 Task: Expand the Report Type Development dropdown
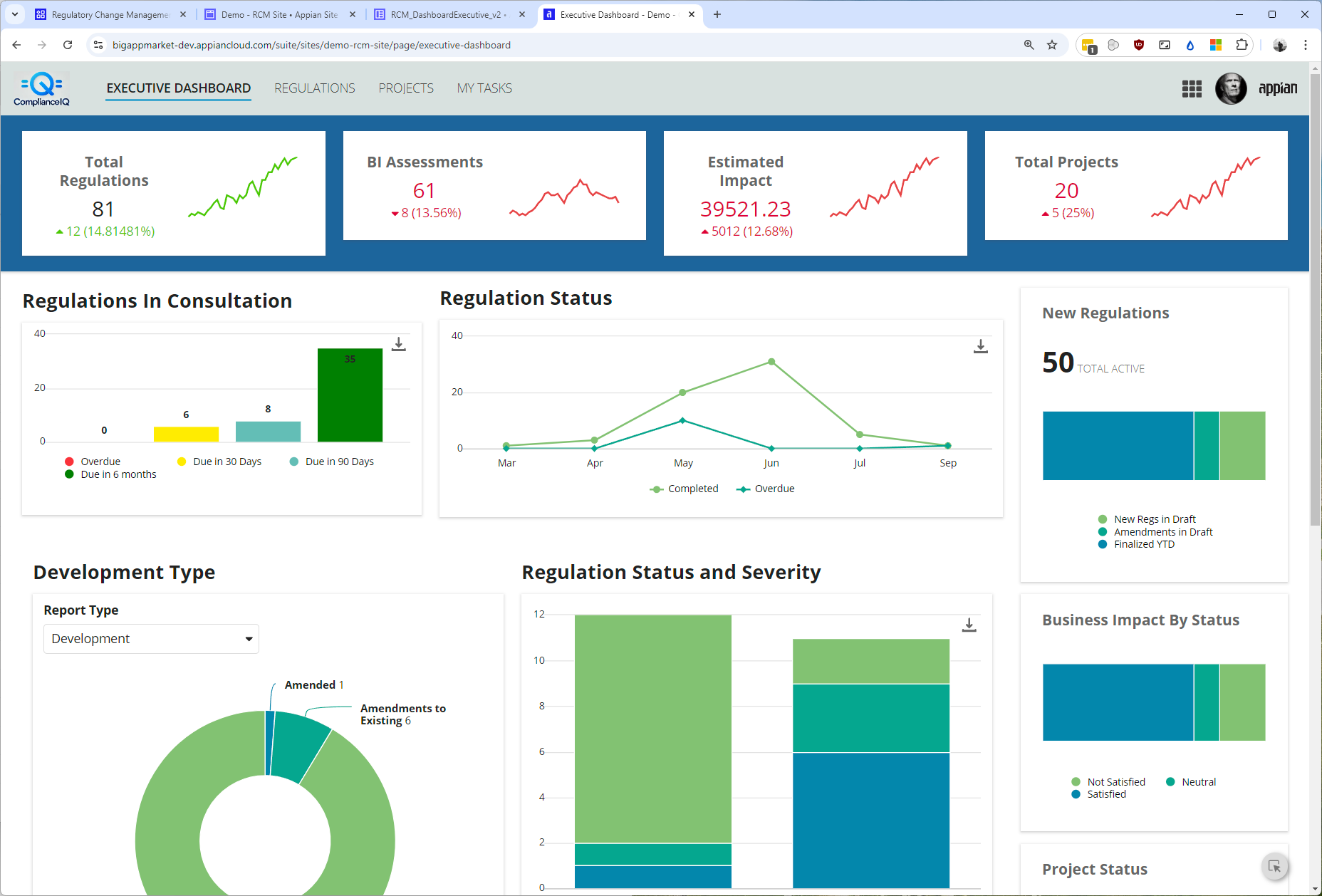click(x=151, y=639)
